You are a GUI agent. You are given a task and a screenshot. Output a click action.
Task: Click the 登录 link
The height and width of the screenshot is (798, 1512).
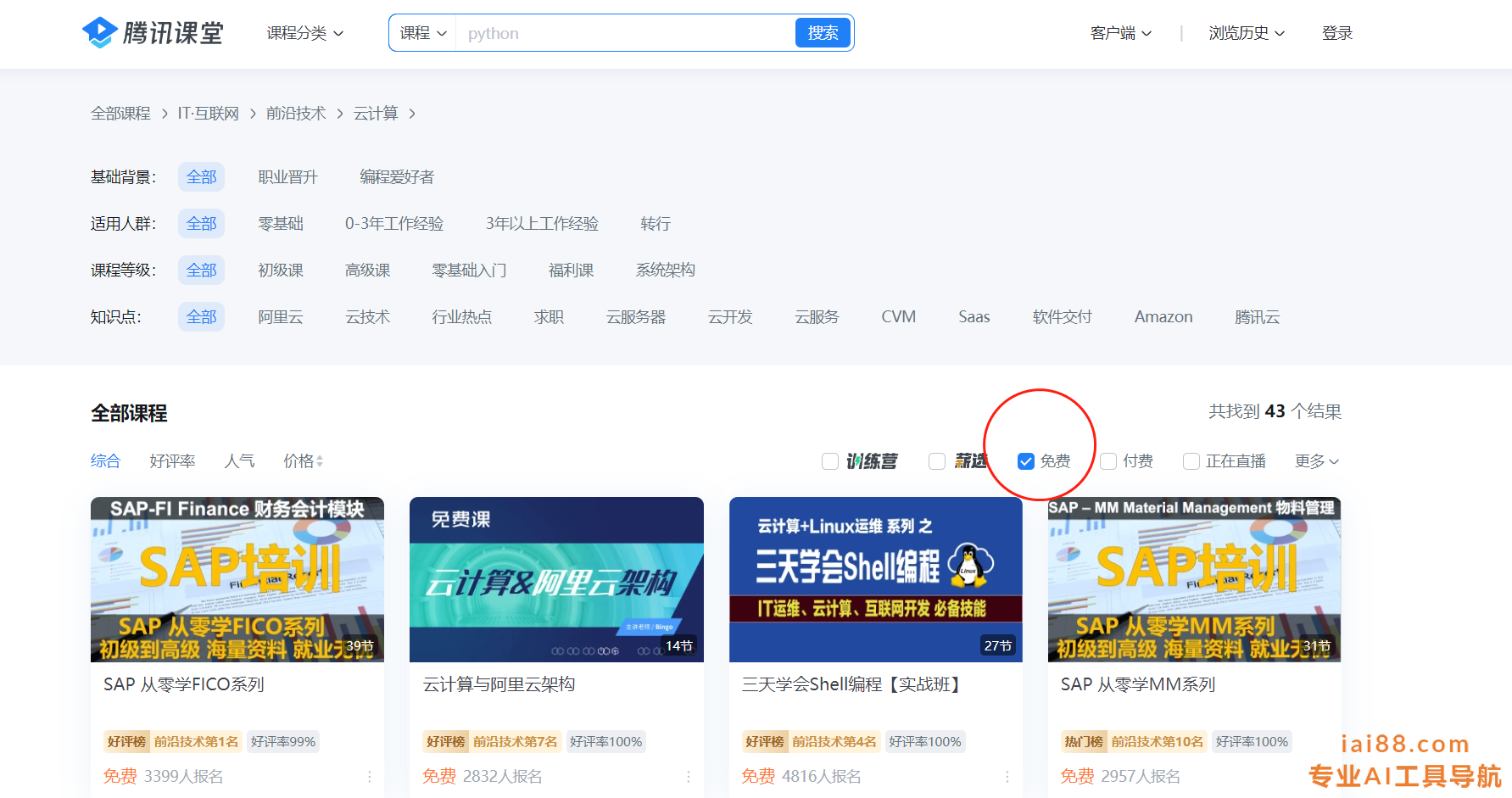[1337, 33]
